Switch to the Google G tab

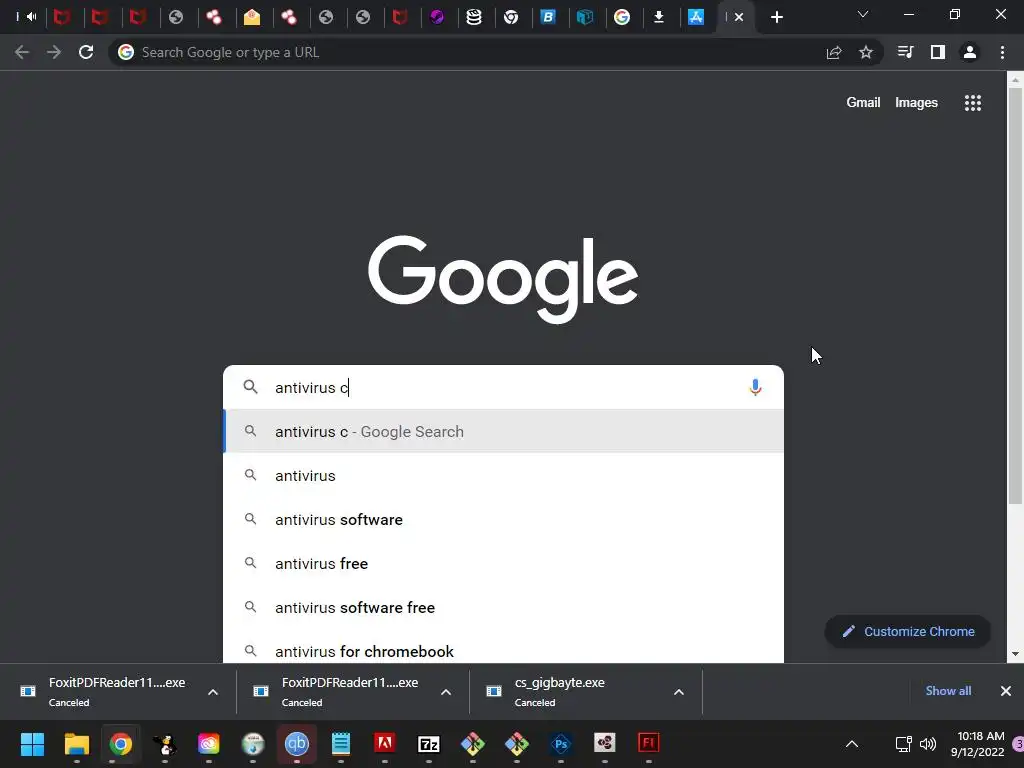coord(622,17)
